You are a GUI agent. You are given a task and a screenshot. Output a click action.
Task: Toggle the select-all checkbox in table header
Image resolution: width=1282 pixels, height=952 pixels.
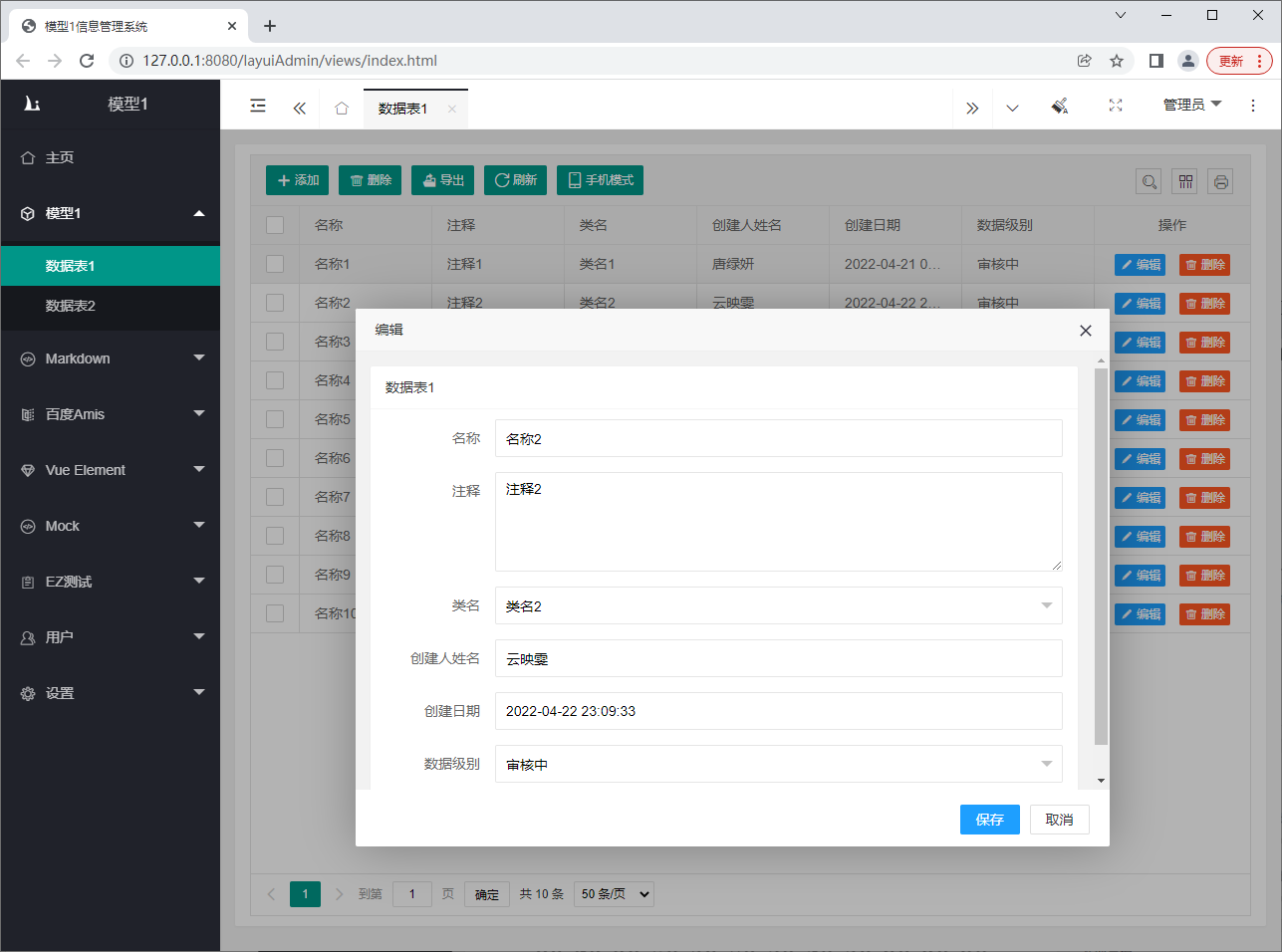point(275,225)
